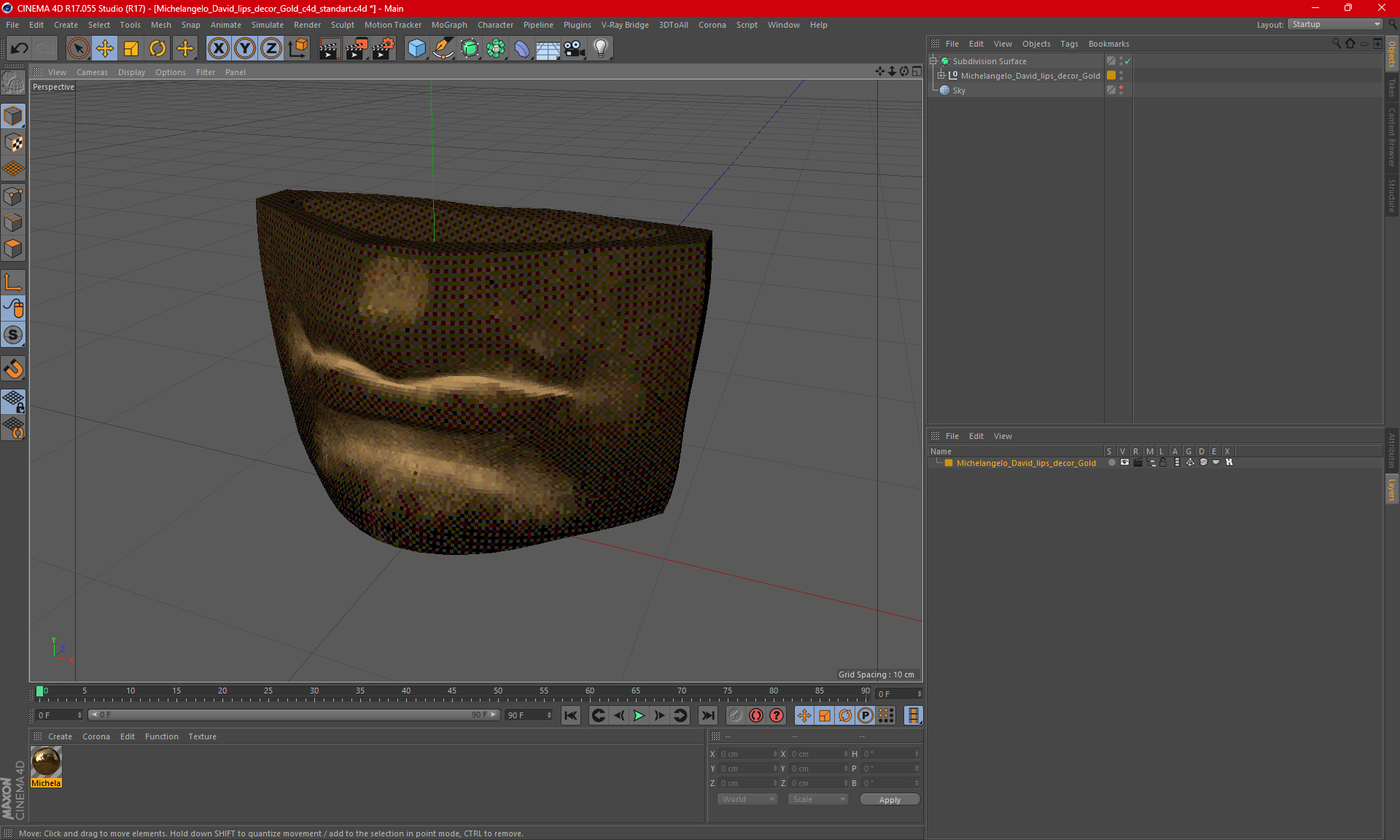Image resolution: width=1400 pixels, height=840 pixels.
Task: Add a Light object
Action: (x=600, y=48)
